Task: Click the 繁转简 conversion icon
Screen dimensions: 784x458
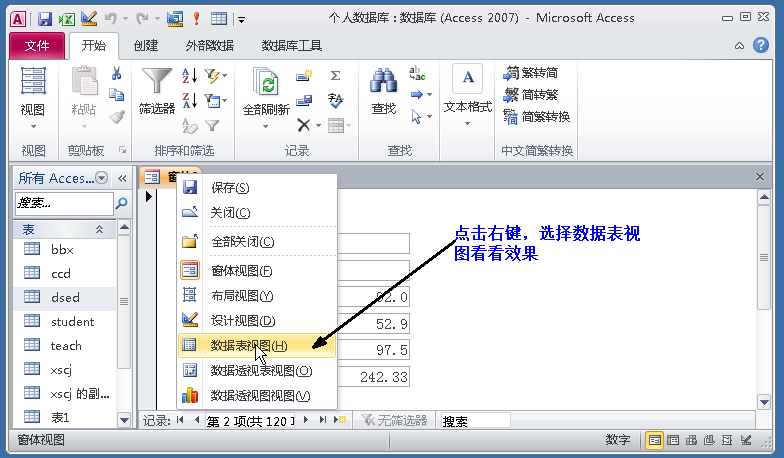Action: pos(531,73)
